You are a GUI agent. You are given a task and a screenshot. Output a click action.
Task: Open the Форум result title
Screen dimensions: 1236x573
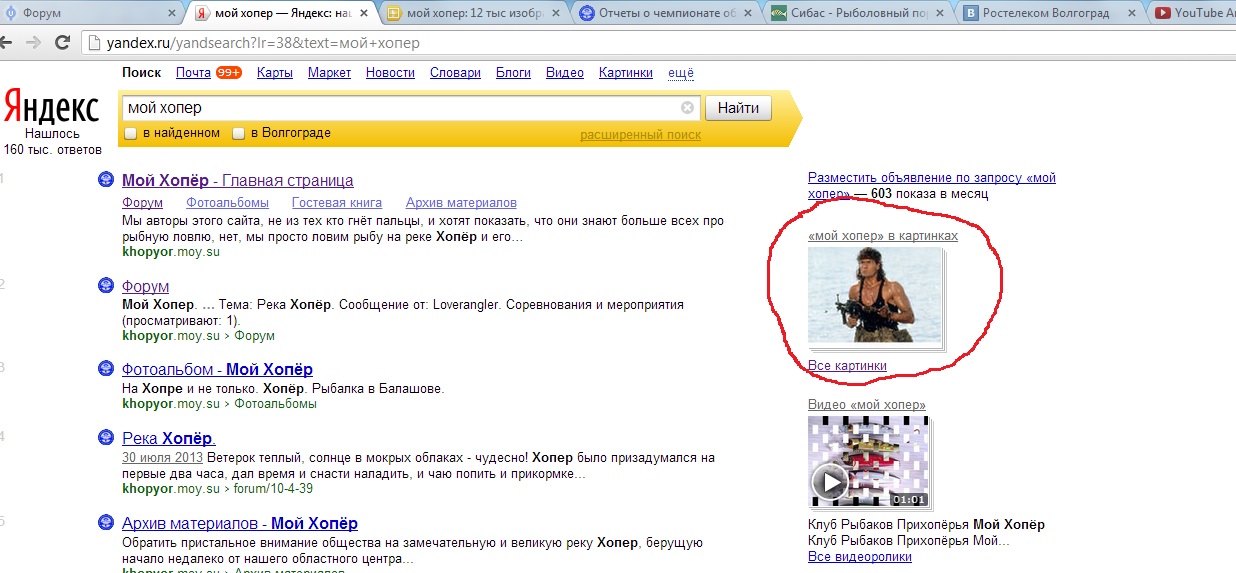(145, 287)
